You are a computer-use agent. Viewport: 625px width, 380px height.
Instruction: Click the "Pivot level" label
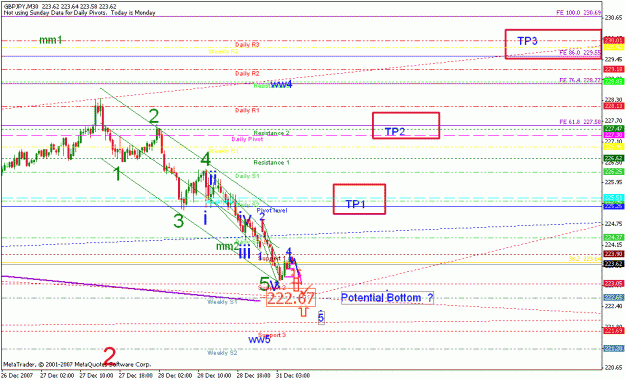pos(272,210)
